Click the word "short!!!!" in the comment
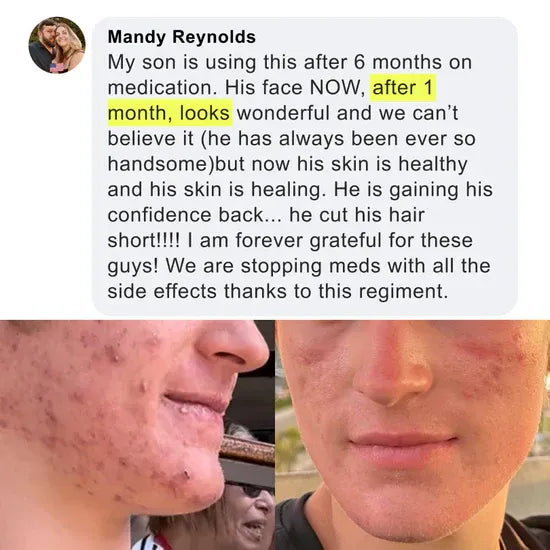The width and height of the screenshot is (550, 550). (x=144, y=241)
